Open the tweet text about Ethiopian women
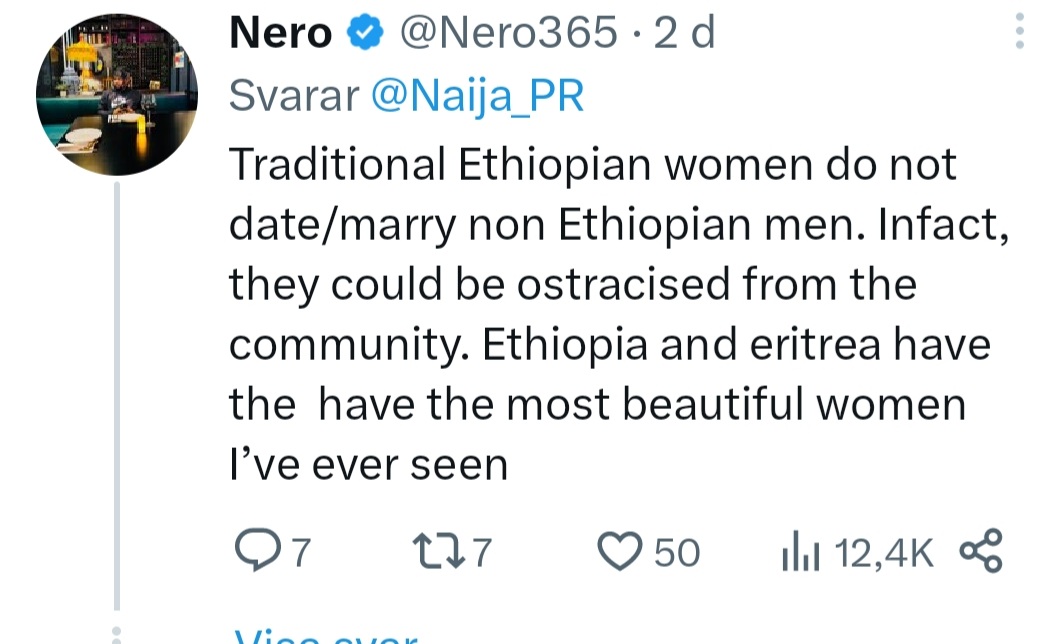The width and height of the screenshot is (1053, 644). [619, 314]
